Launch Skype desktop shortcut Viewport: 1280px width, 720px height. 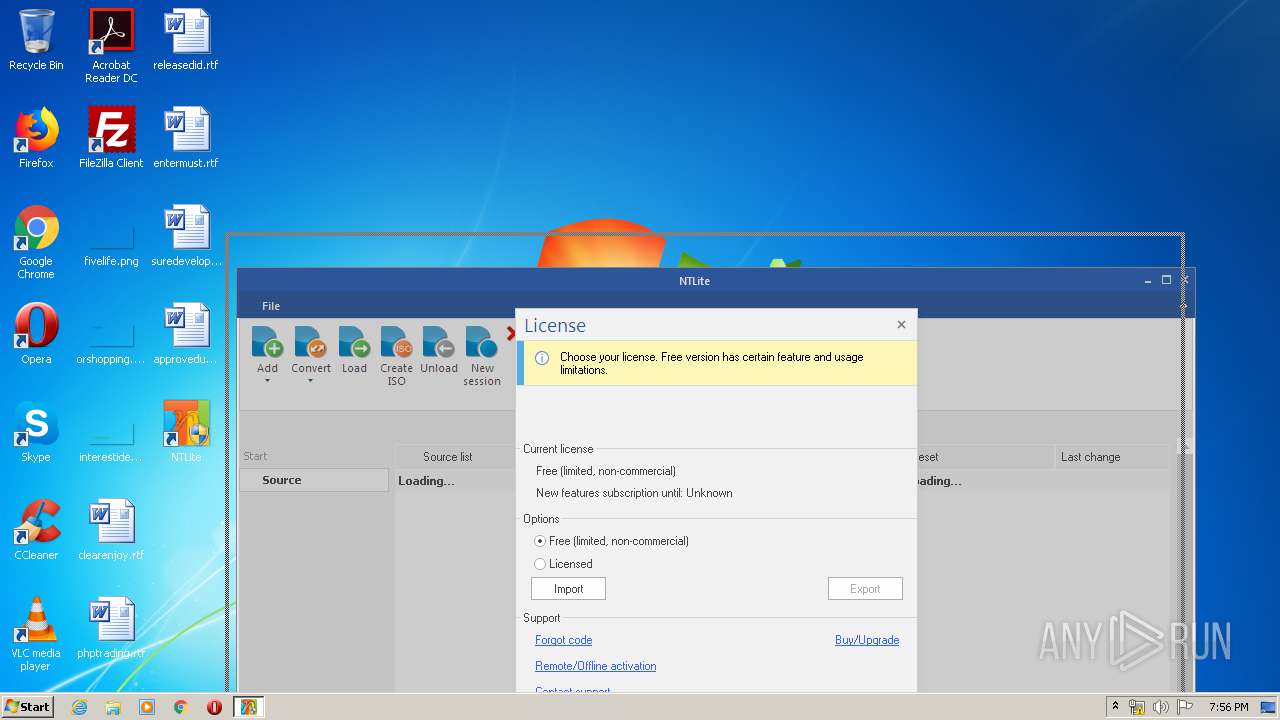(36, 432)
